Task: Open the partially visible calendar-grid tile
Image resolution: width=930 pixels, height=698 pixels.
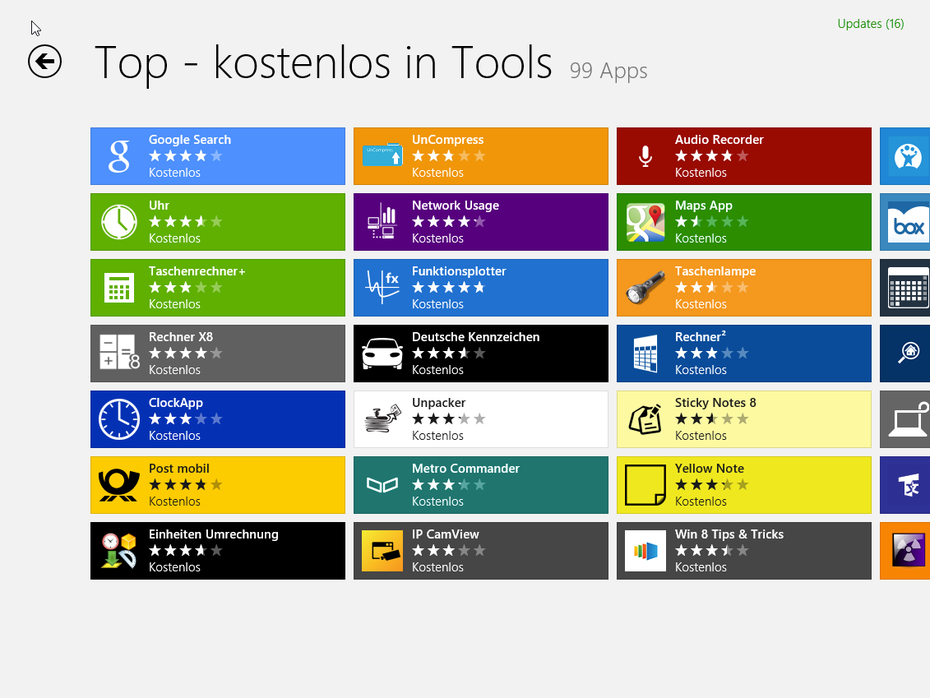Action: click(x=905, y=288)
